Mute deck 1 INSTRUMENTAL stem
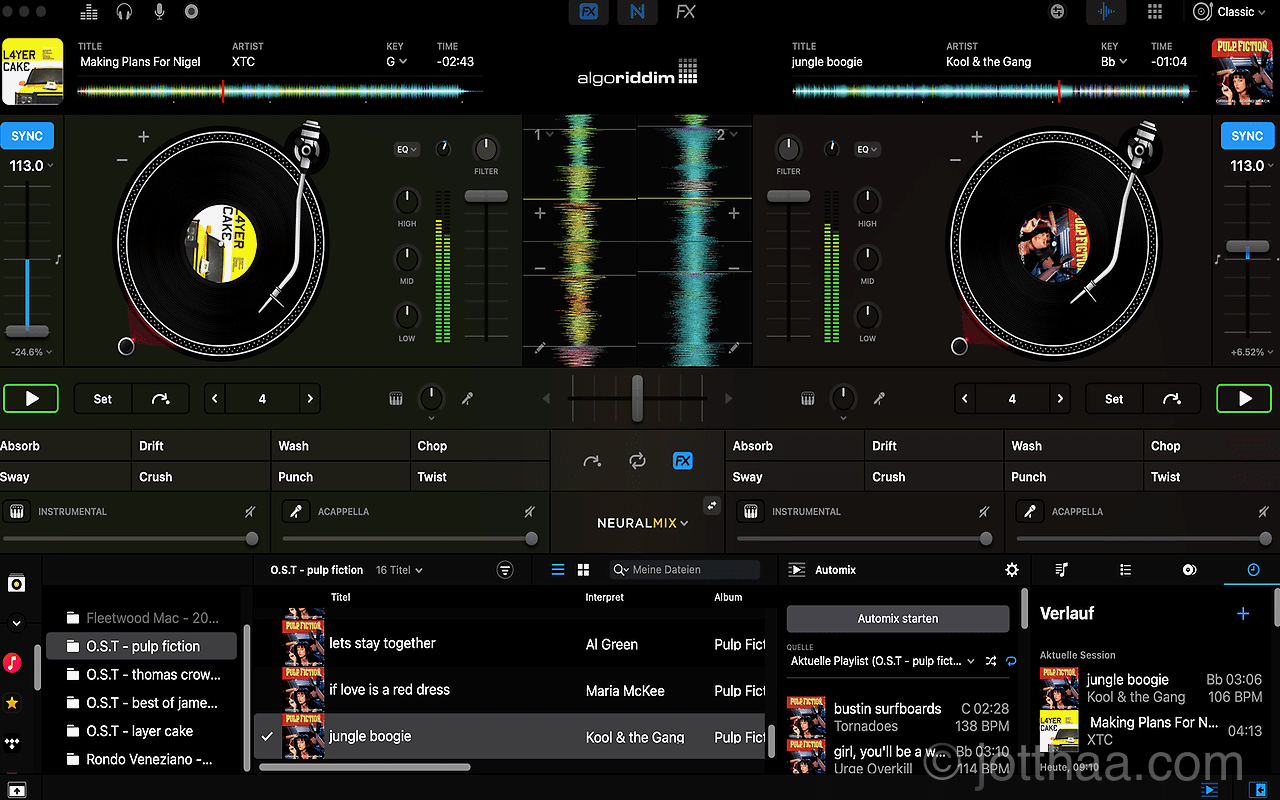 coord(250,512)
